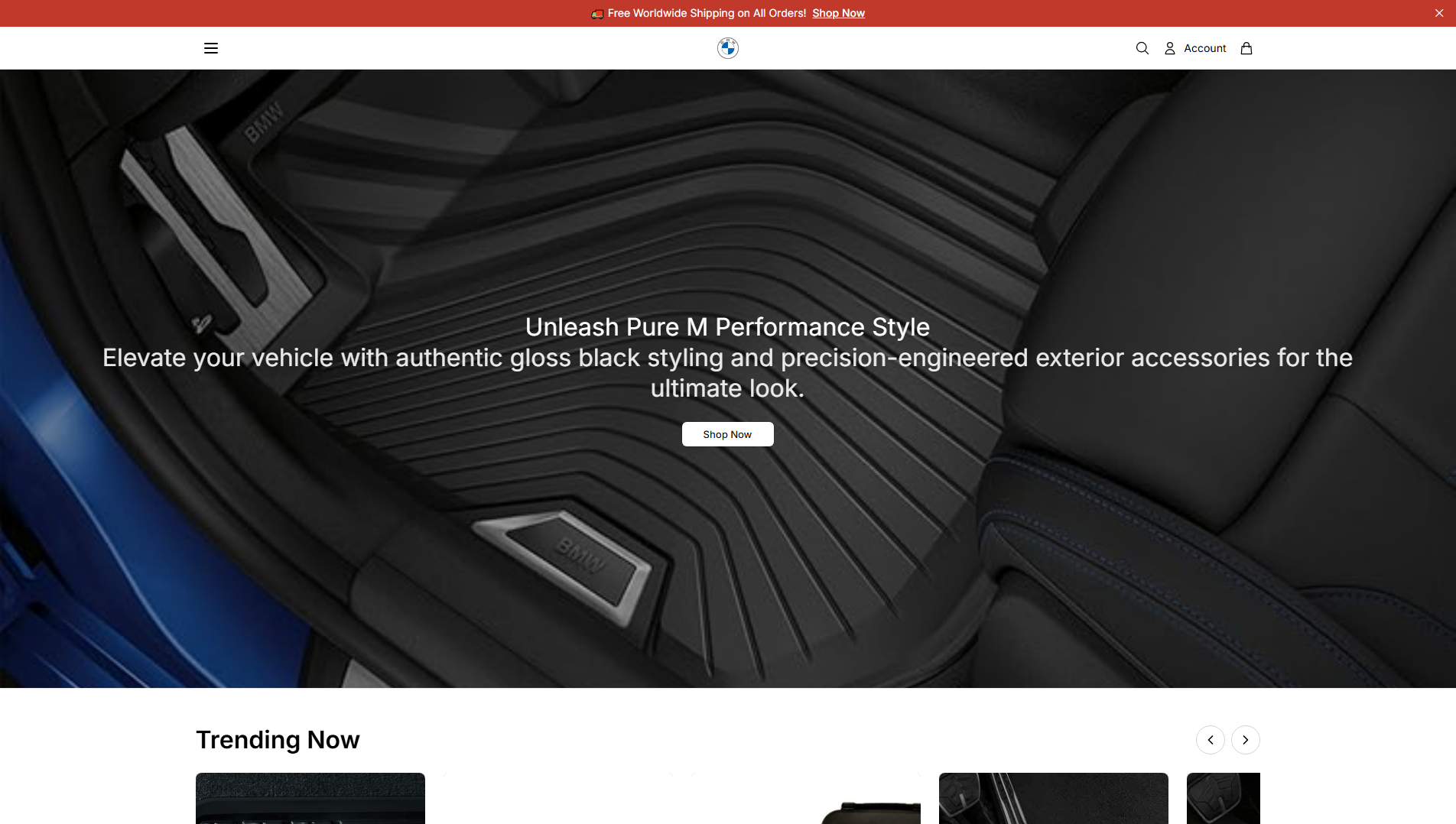Follow the Shop Now link in the red banner
Viewport: 1456px width, 824px height.
pos(838,13)
